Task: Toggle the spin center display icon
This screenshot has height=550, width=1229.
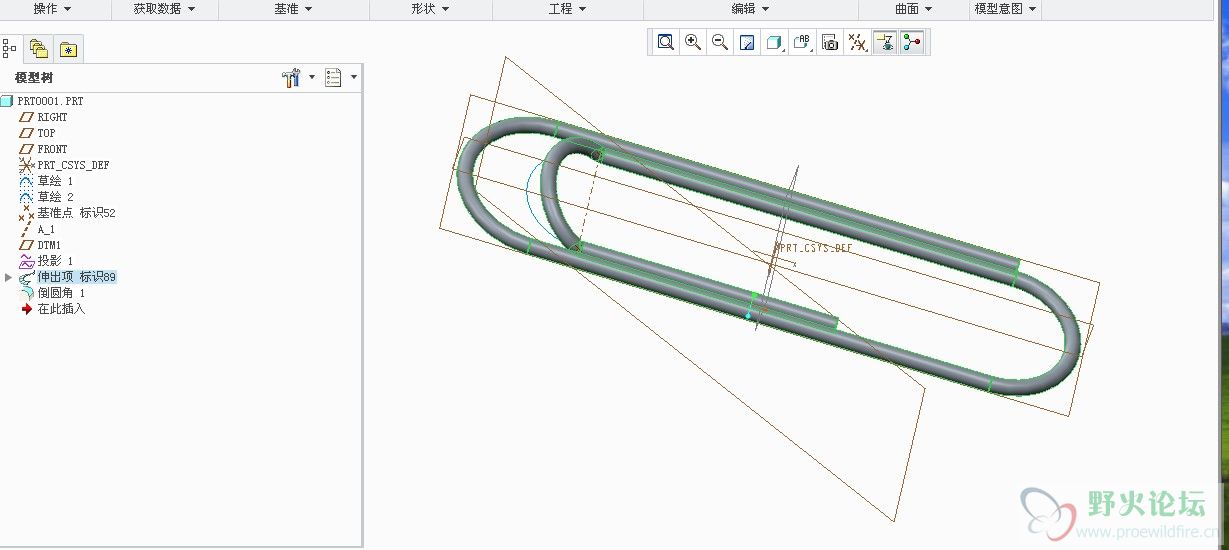Action: (911, 42)
